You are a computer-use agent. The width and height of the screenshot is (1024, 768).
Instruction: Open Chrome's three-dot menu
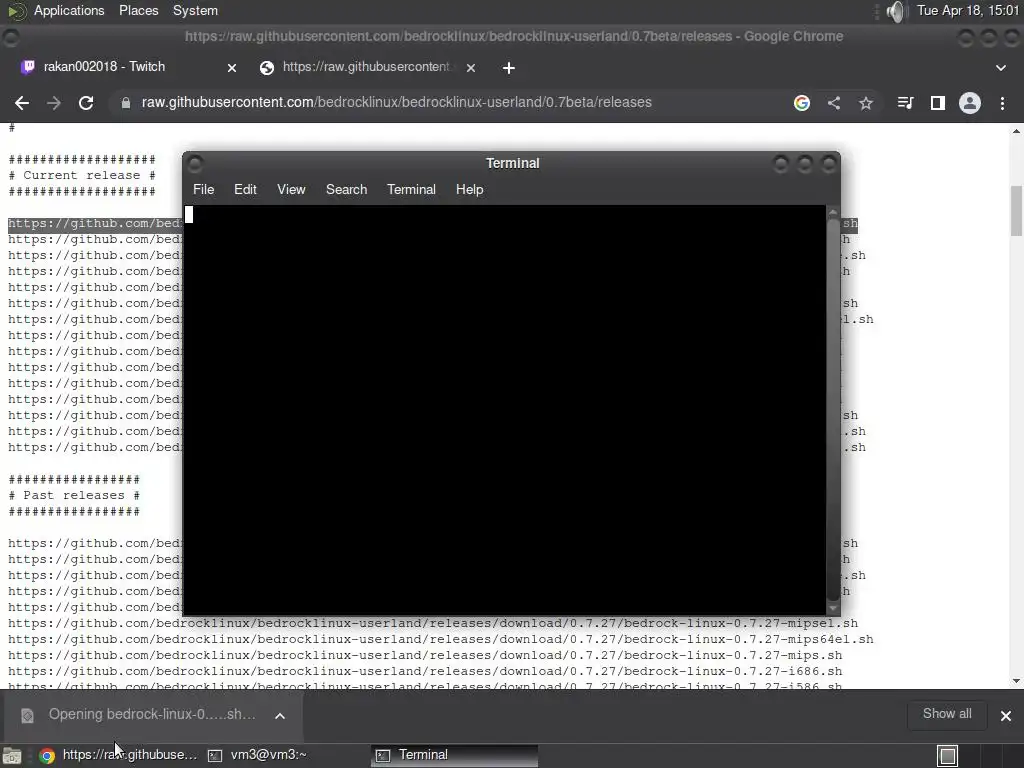point(1002,103)
